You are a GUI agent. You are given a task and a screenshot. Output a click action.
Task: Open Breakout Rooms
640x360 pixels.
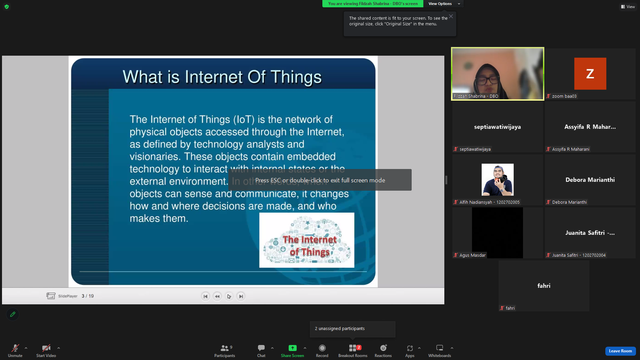tap(353, 350)
